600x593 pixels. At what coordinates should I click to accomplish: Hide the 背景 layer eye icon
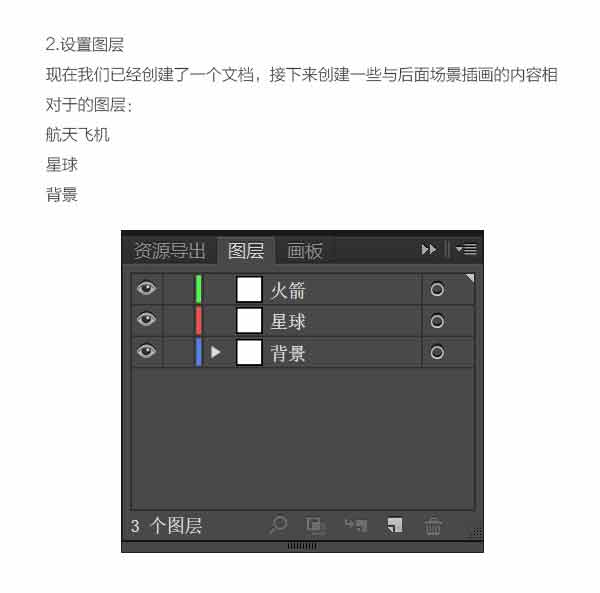coord(146,351)
